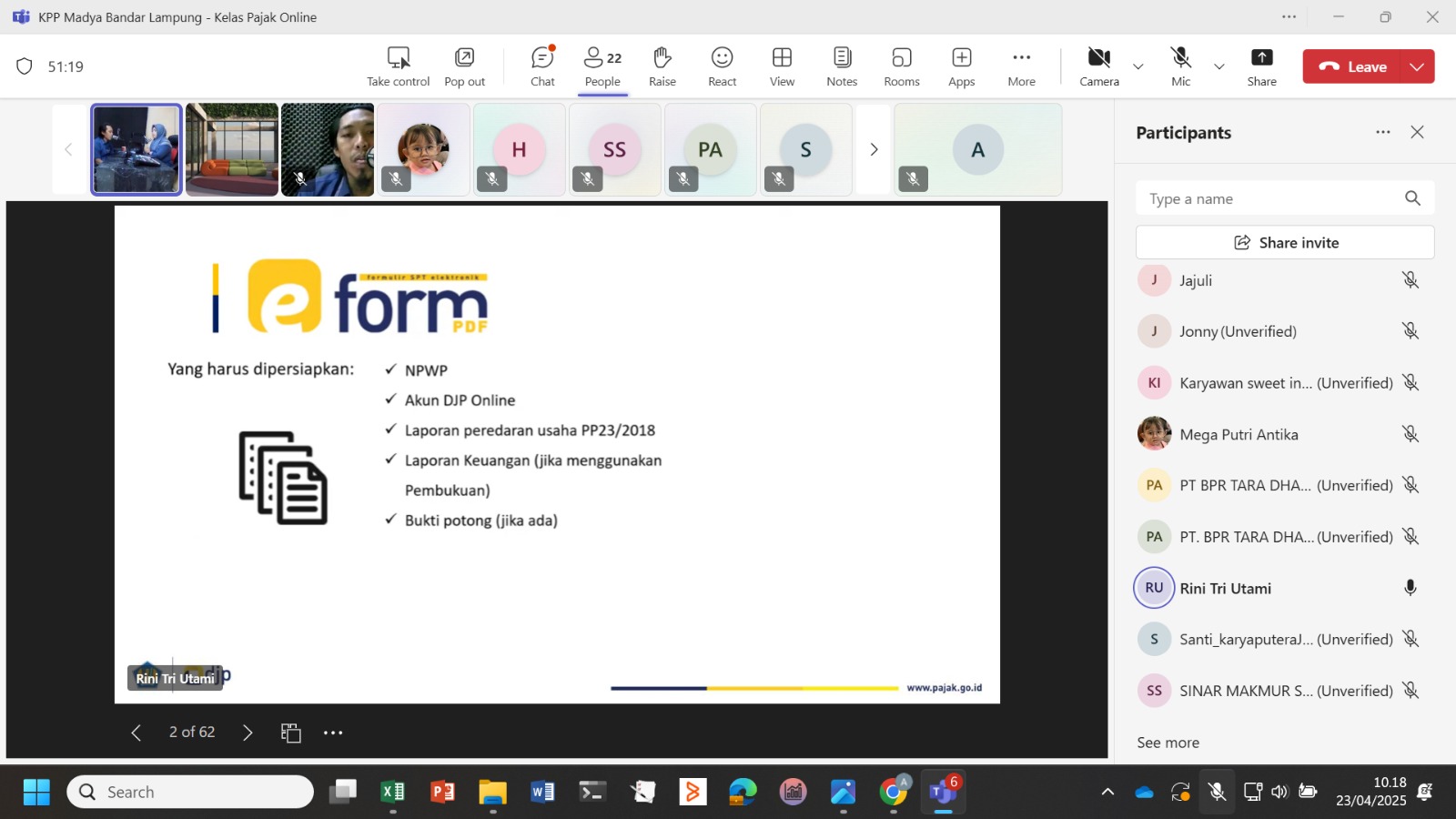Open Breakout Rooms
Image resolution: width=1456 pixels, height=819 pixels.
[901, 66]
